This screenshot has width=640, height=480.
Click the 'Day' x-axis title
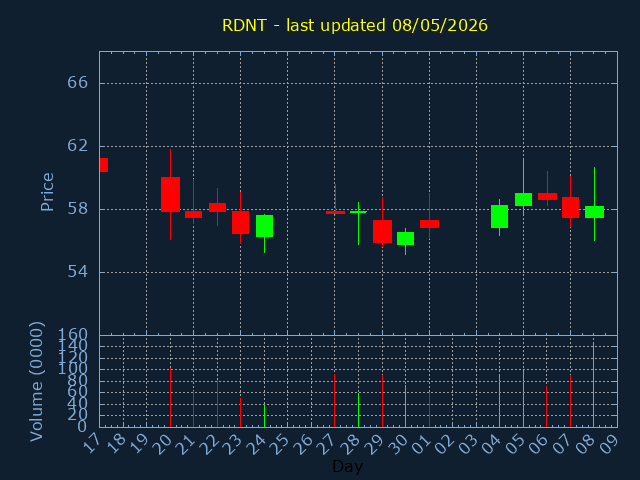pyautogui.click(x=347, y=466)
